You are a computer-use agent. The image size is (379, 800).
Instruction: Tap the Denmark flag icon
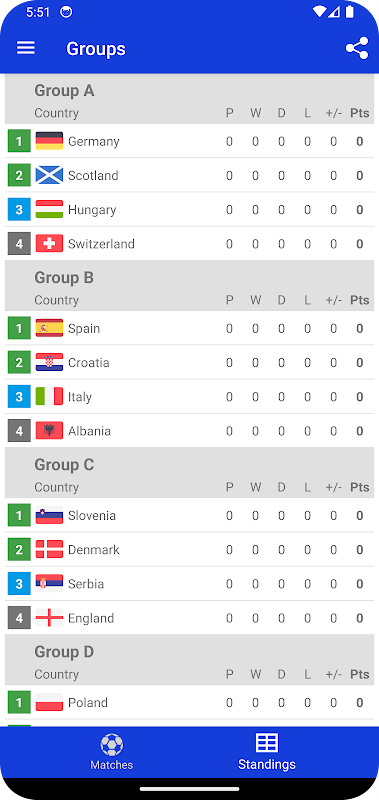point(49,549)
